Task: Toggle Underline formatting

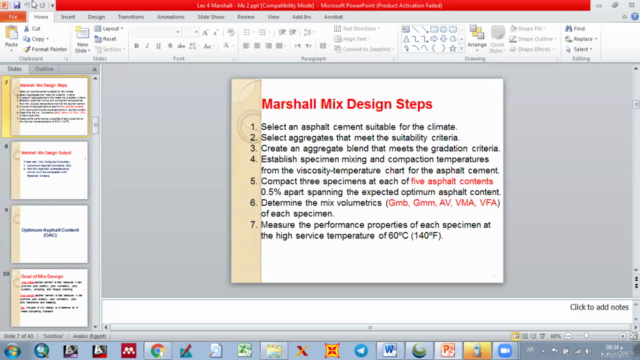Action: pyautogui.click(x=158, y=46)
